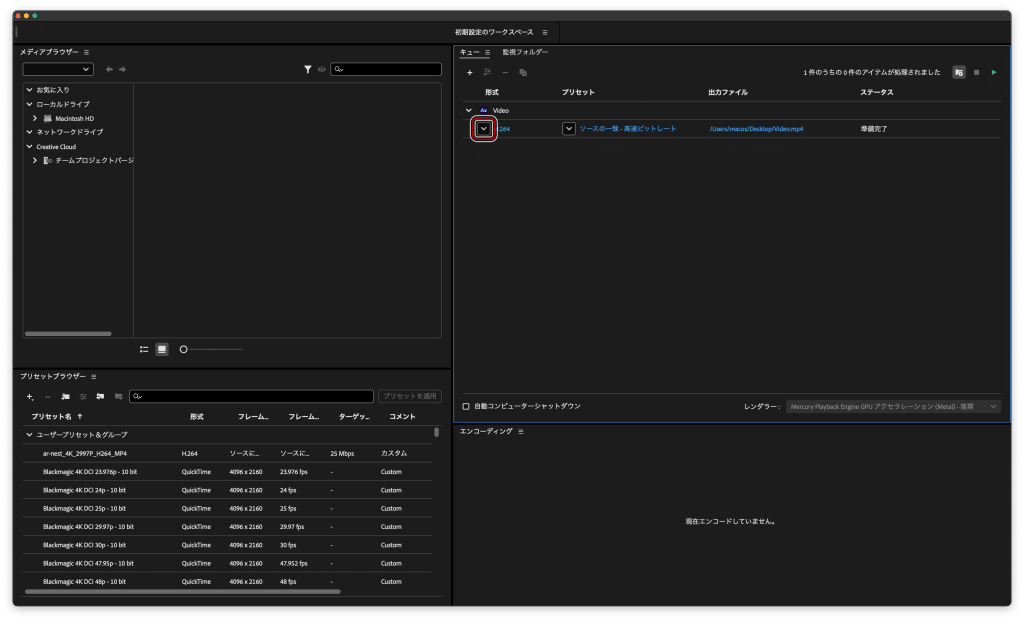
Task: Enable 自動コンピューターシャットダウン checkbox
Action: point(466,406)
